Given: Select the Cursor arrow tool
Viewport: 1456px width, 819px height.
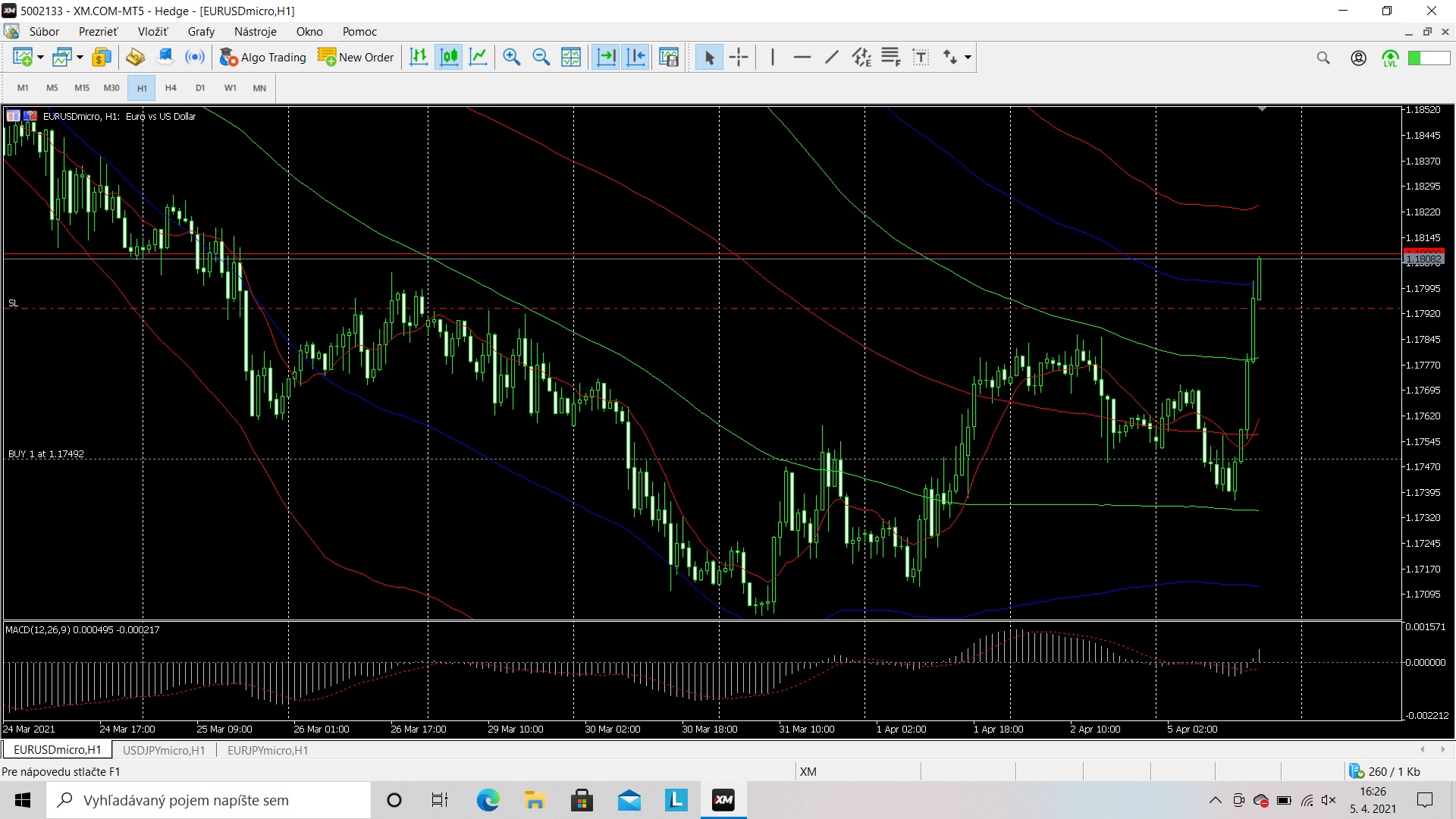Looking at the screenshot, I should click(709, 57).
